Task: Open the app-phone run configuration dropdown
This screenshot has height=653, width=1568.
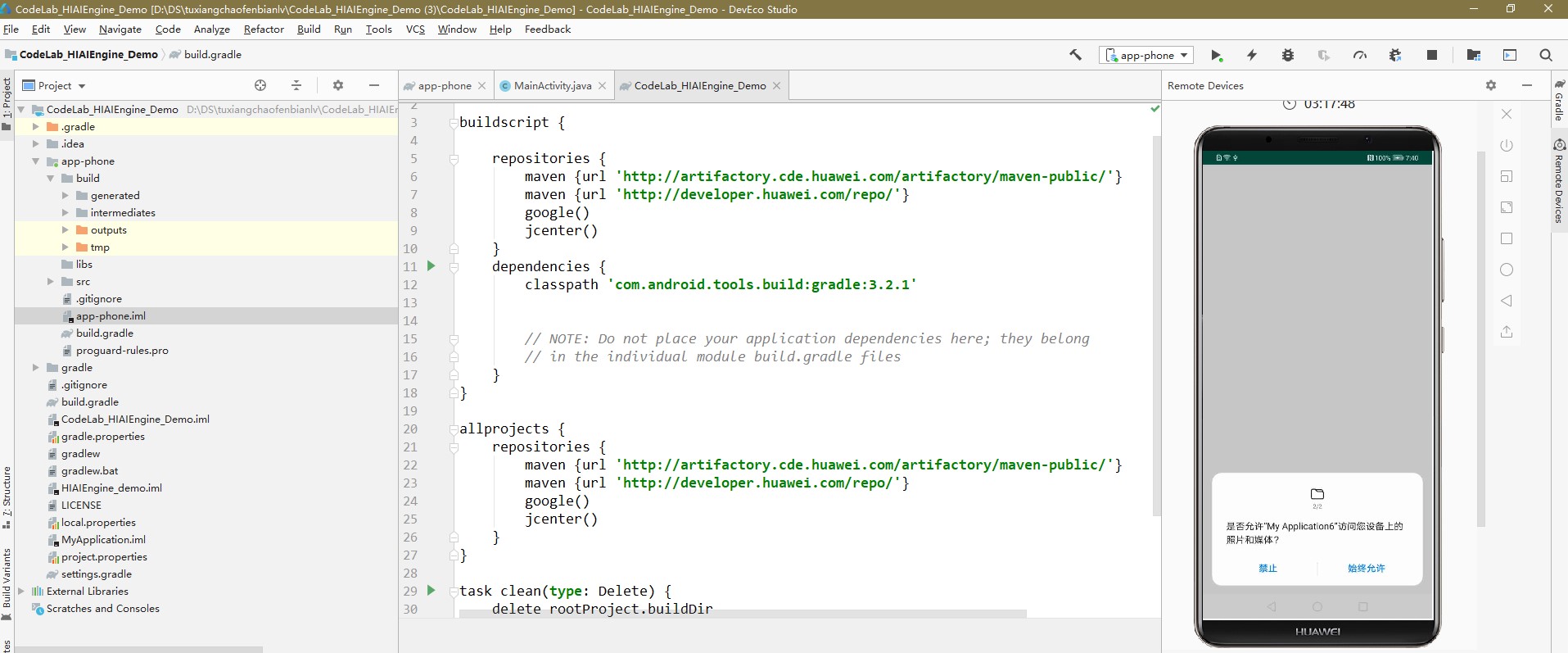Action: pos(1146,55)
